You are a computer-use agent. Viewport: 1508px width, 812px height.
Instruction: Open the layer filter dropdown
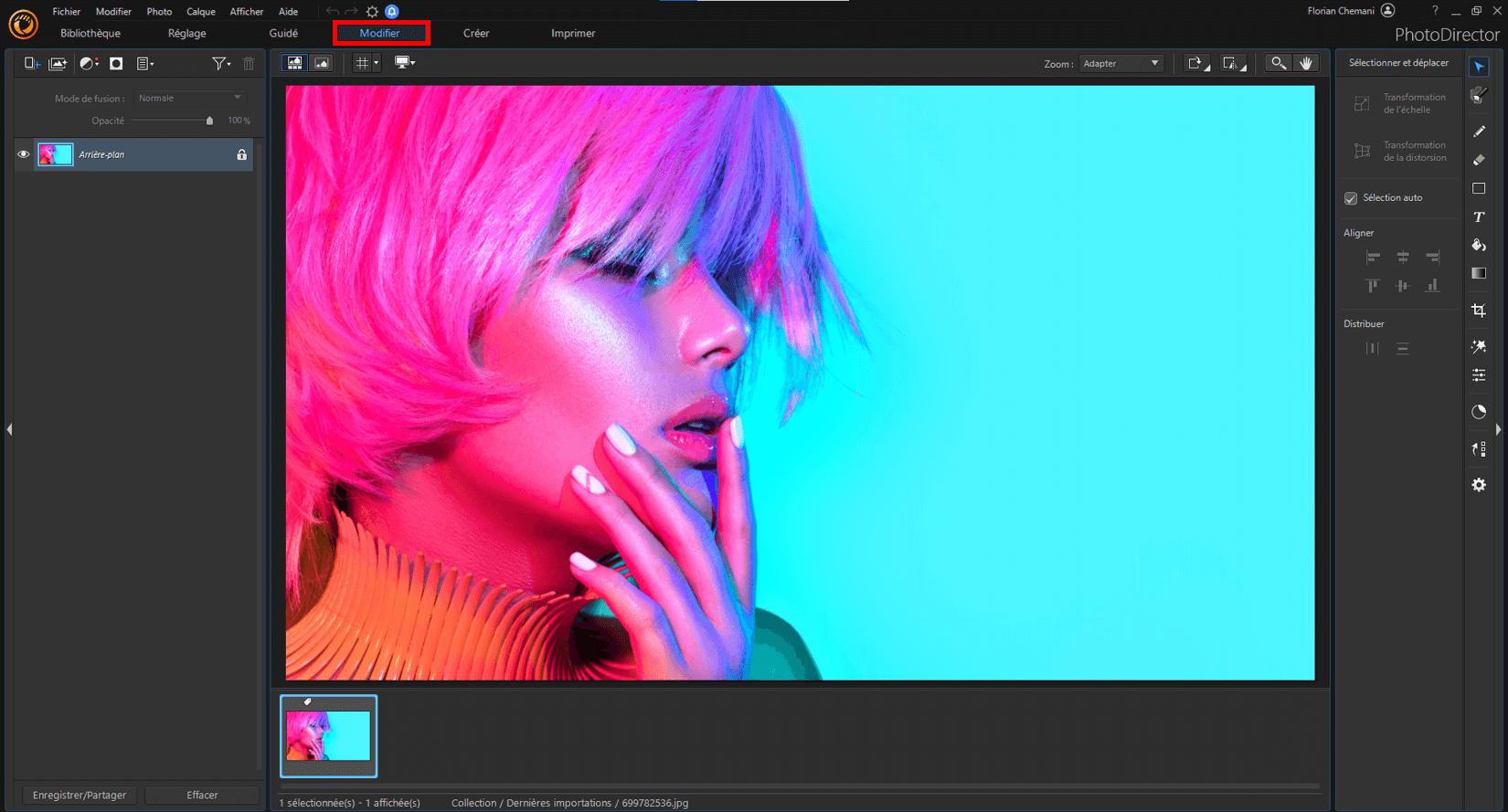click(221, 63)
